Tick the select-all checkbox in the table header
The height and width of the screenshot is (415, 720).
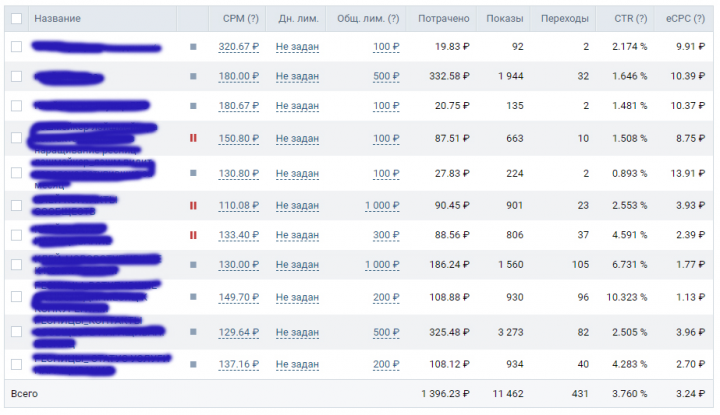17,19
